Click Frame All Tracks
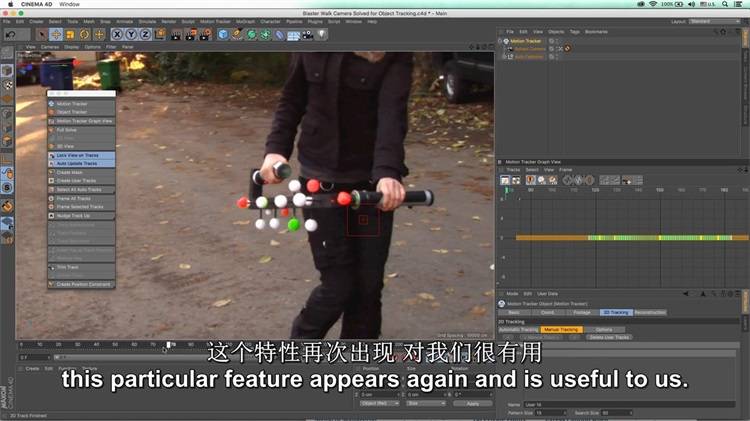The height and width of the screenshot is (421, 750). (81, 199)
